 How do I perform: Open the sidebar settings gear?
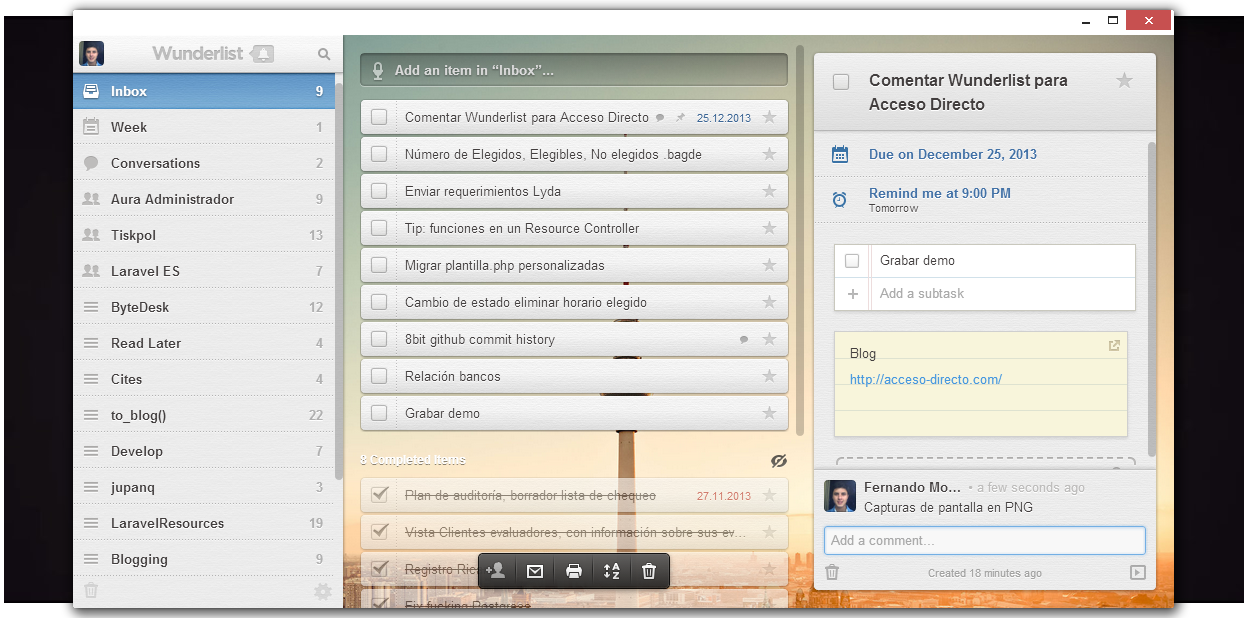click(x=322, y=592)
